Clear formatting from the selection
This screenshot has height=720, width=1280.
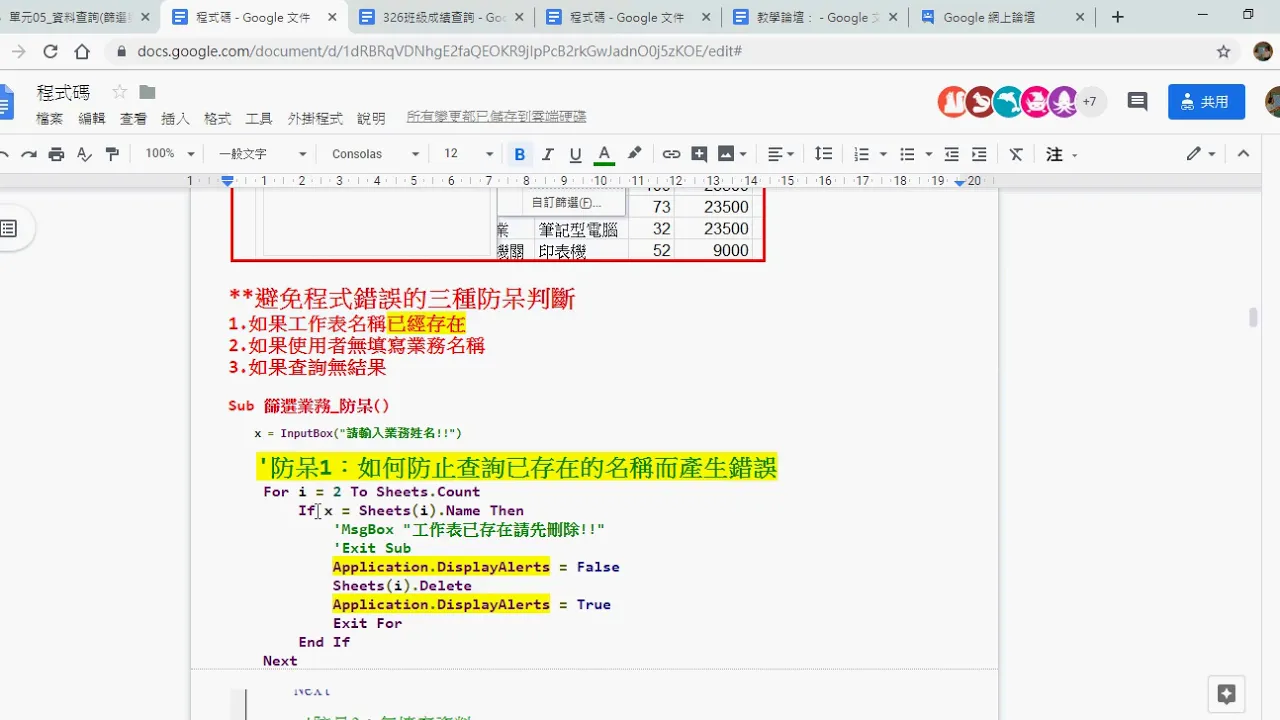click(x=1016, y=154)
